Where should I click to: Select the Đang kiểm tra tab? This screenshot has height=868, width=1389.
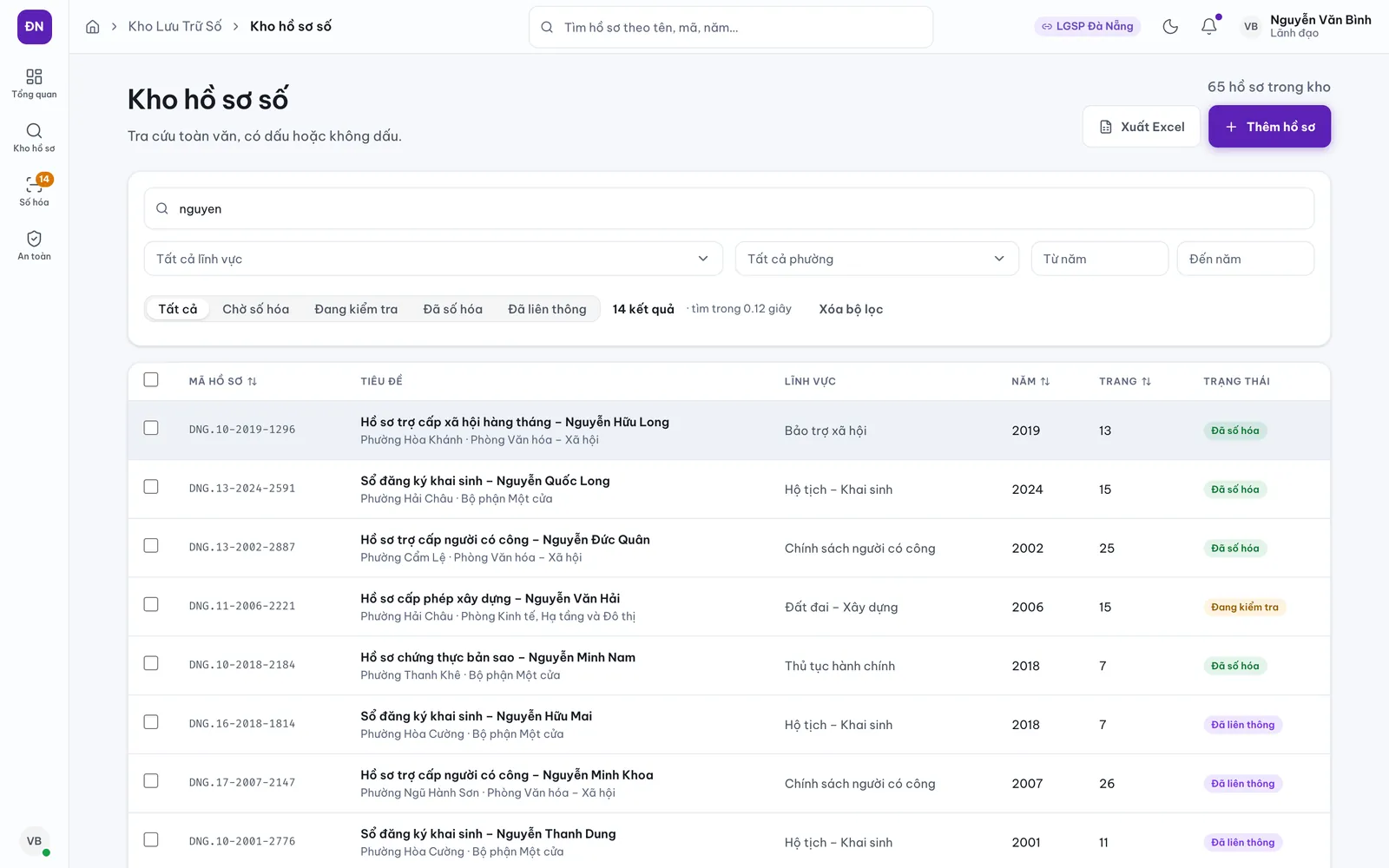[x=356, y=309]
